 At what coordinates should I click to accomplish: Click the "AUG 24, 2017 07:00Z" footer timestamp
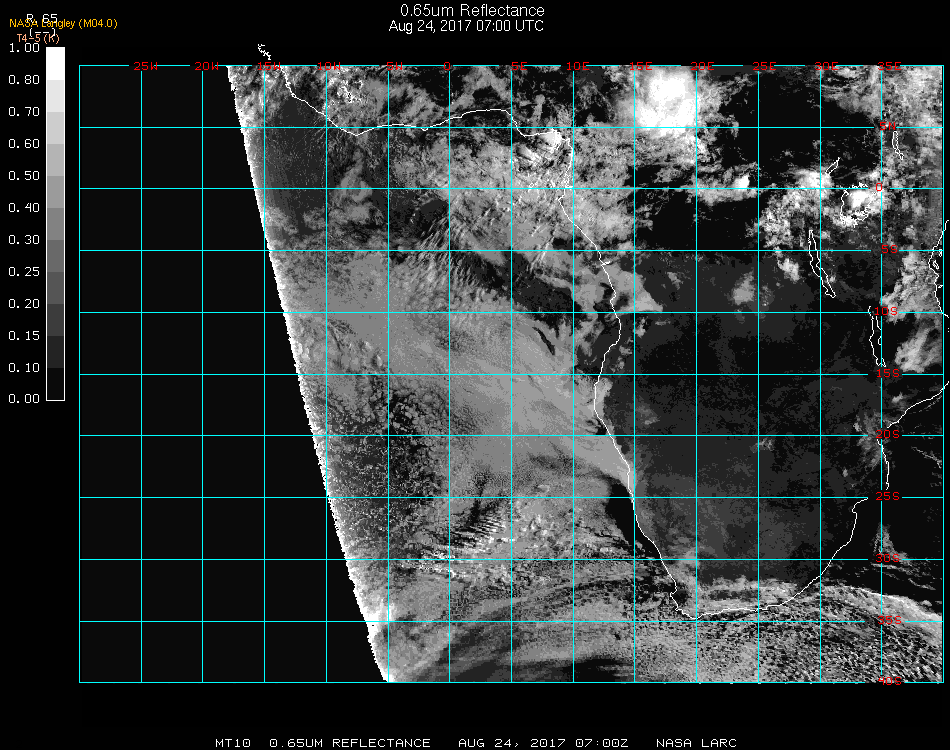click(543, 743)
